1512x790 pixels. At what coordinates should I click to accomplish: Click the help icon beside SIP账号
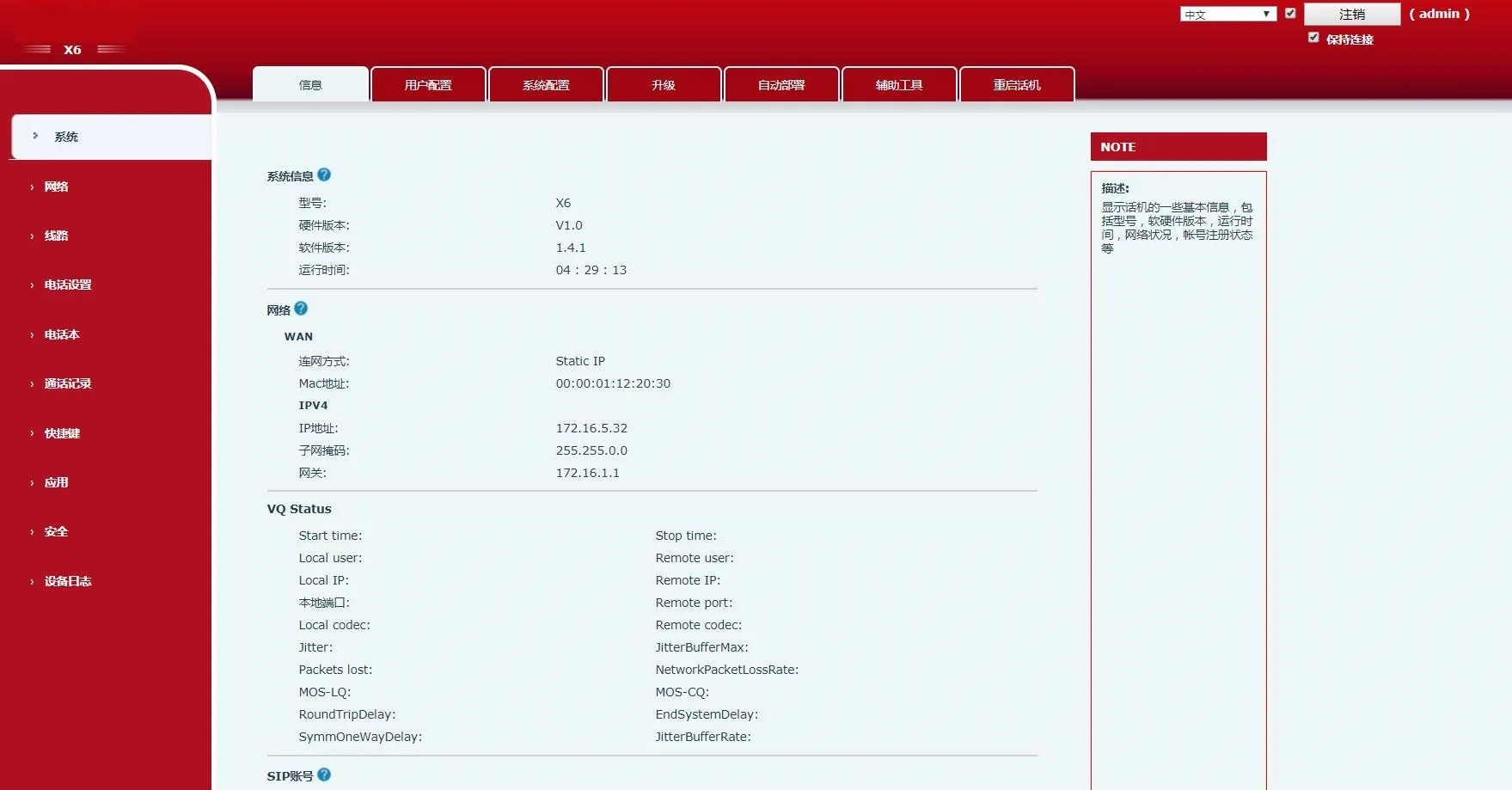click(324, 774)
